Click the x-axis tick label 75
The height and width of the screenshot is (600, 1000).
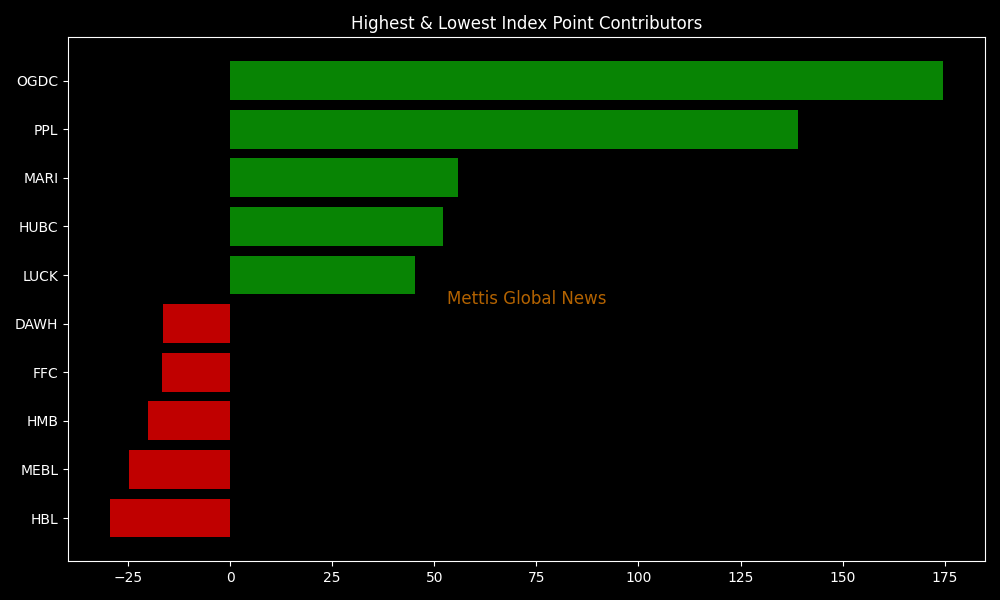click(x=536, y=578)
